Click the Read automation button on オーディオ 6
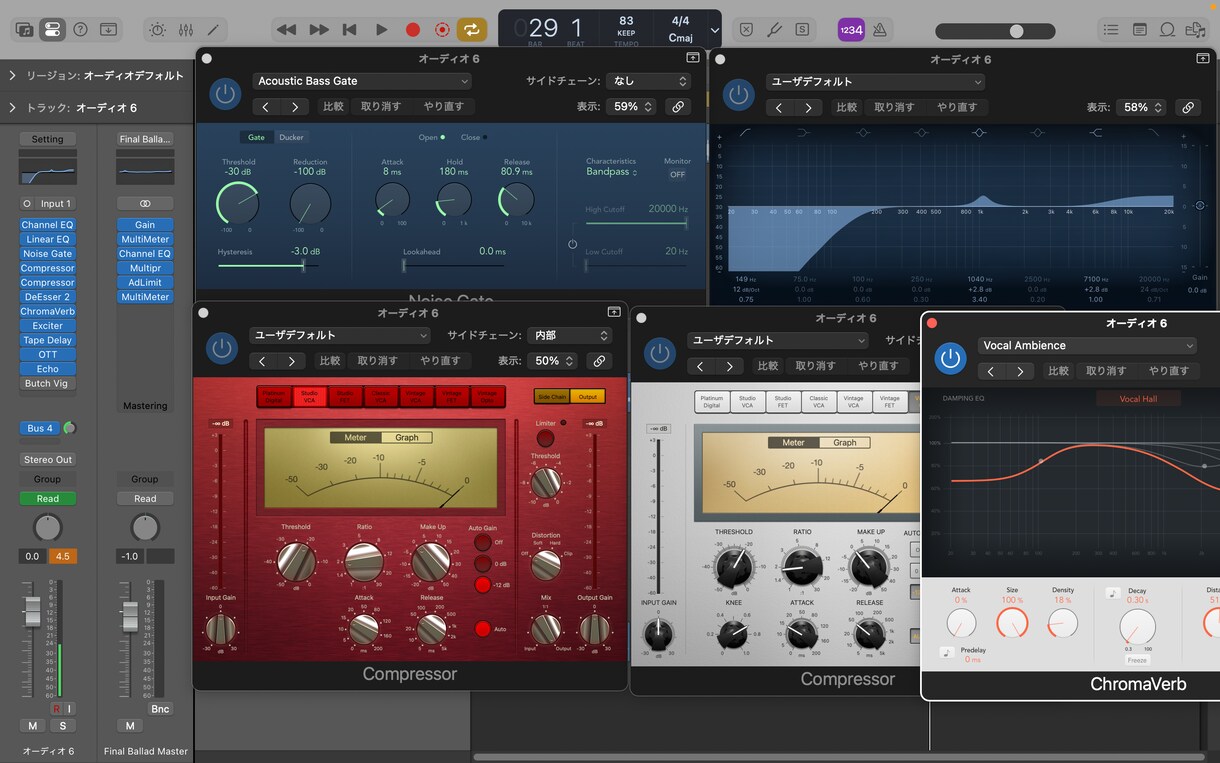 click(x=47, y=498)
